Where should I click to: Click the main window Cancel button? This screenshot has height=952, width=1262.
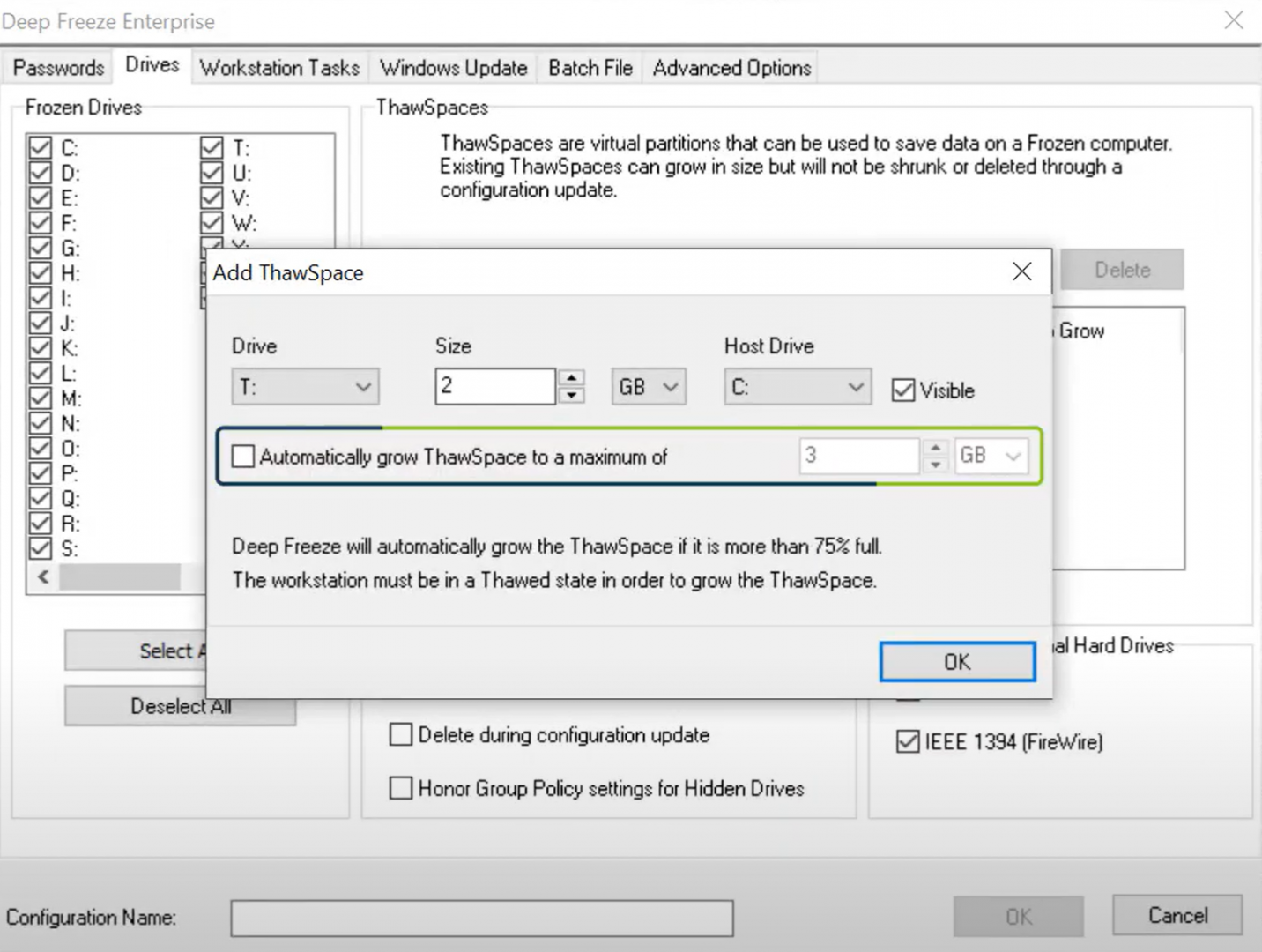point(1177,915)
